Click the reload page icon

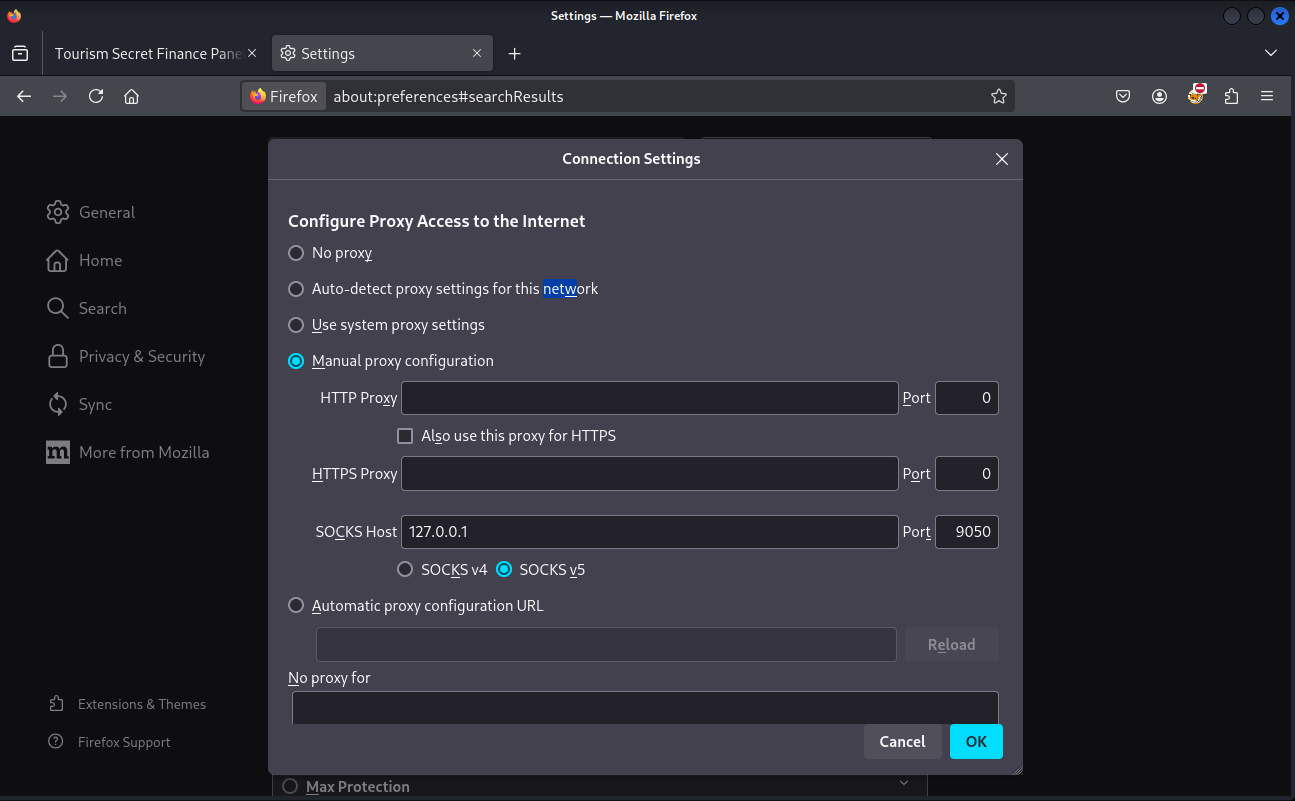[96, 96]
